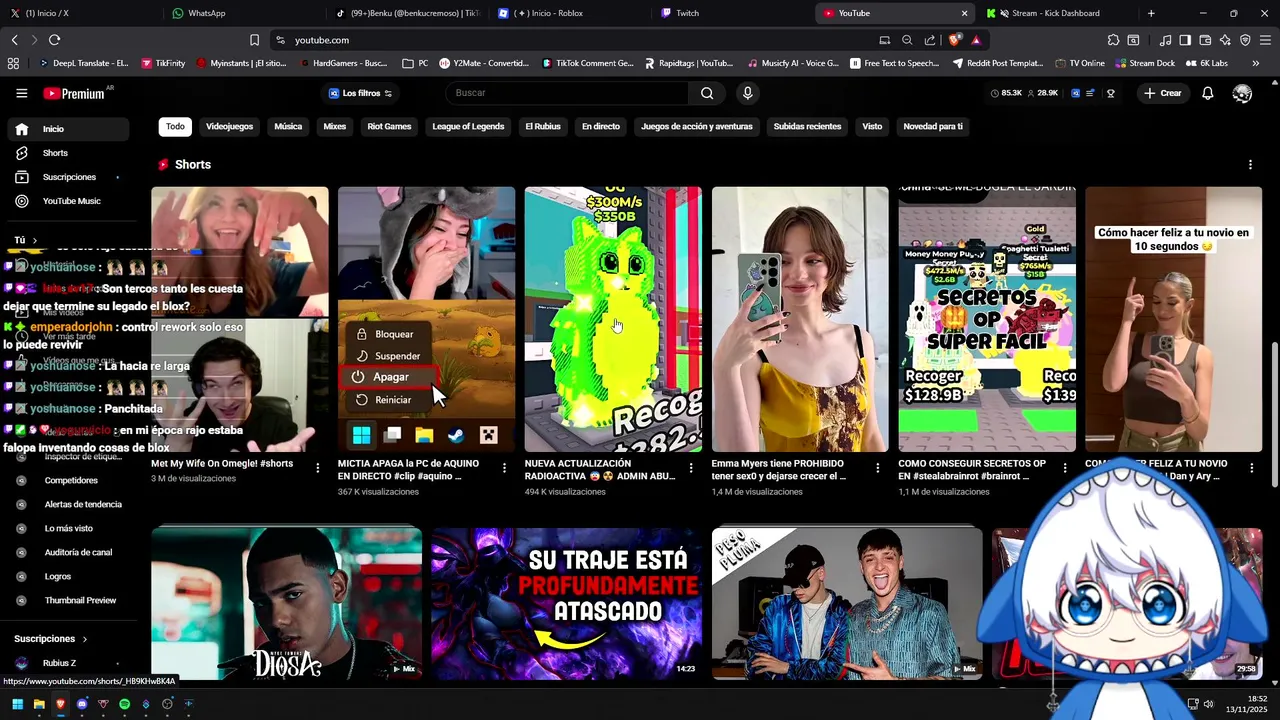Expand the Tú section chevron
The width and height of the screenshot is (1280, 720).
[34, 240]
